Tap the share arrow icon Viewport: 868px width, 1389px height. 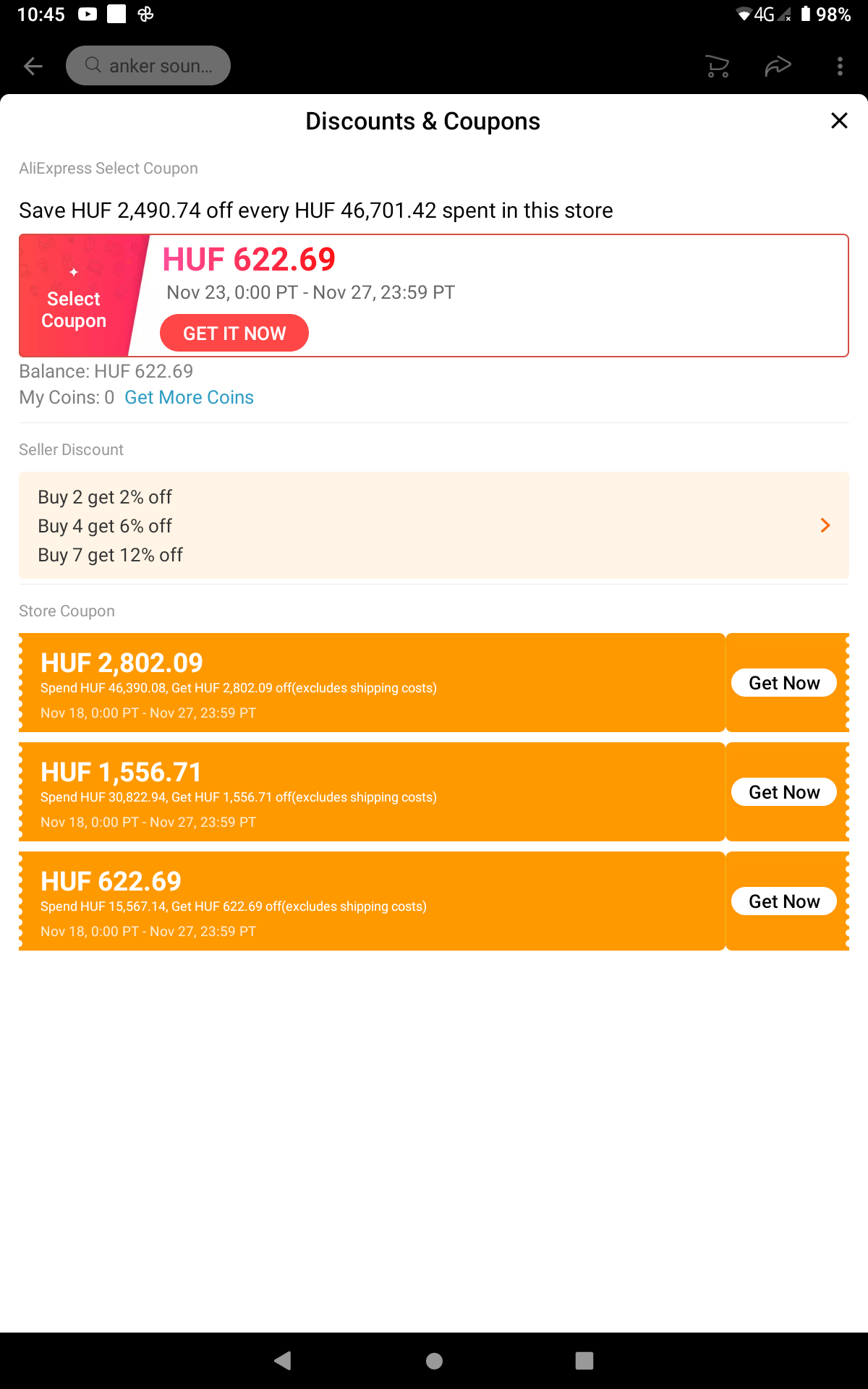coord(778,67)
